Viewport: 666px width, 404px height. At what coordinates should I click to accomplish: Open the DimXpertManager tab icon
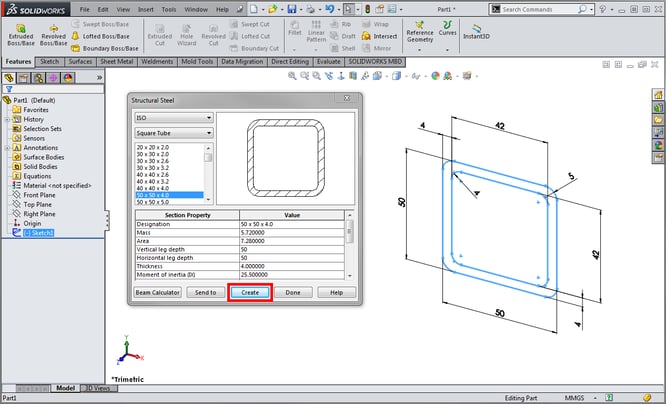tap(53, 78)
